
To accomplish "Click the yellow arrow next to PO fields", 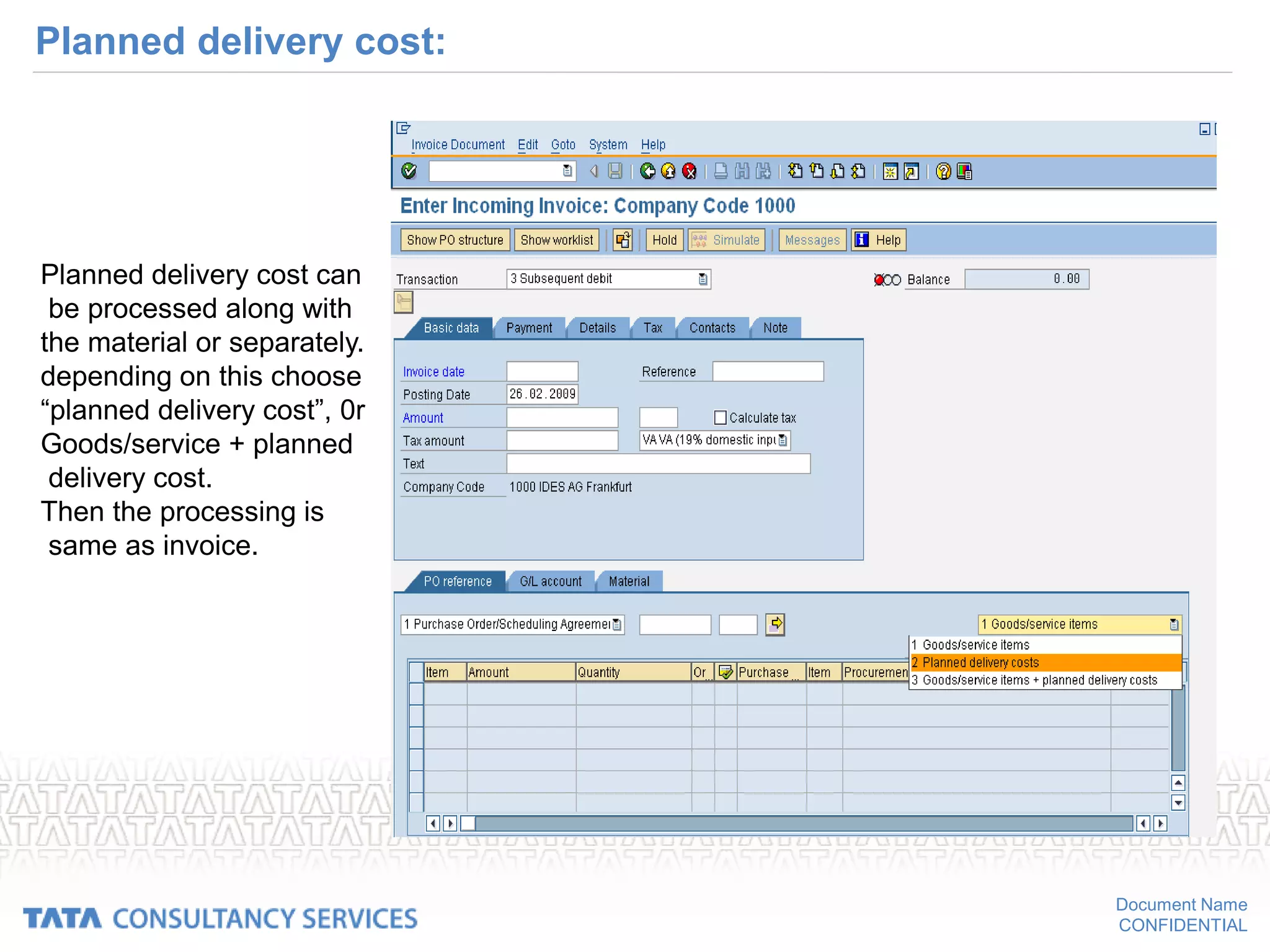I will coord(775,624).
